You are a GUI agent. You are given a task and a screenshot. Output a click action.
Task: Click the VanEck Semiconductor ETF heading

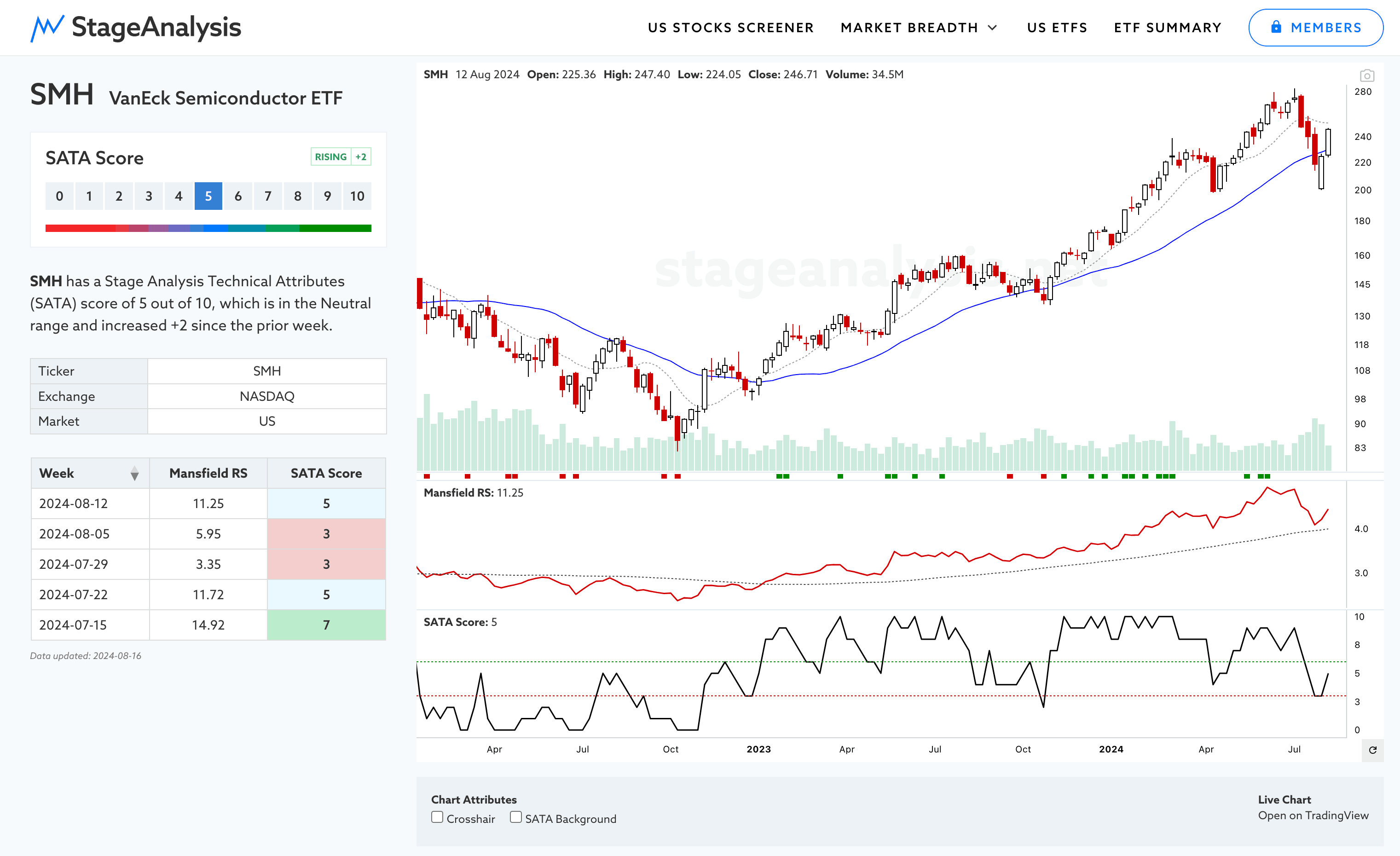tap(226, 98)
